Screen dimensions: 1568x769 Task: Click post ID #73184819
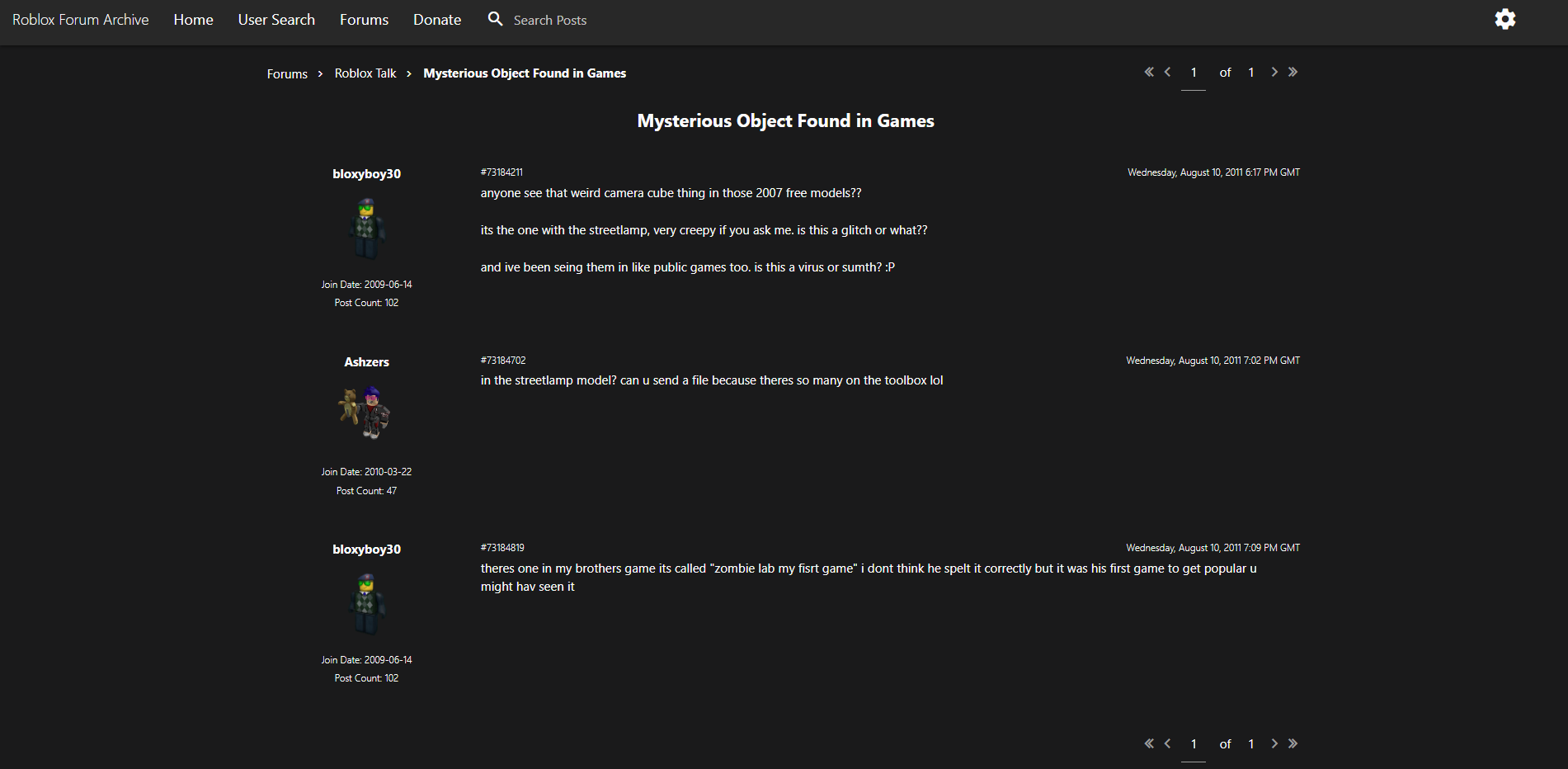coord(502,548)
